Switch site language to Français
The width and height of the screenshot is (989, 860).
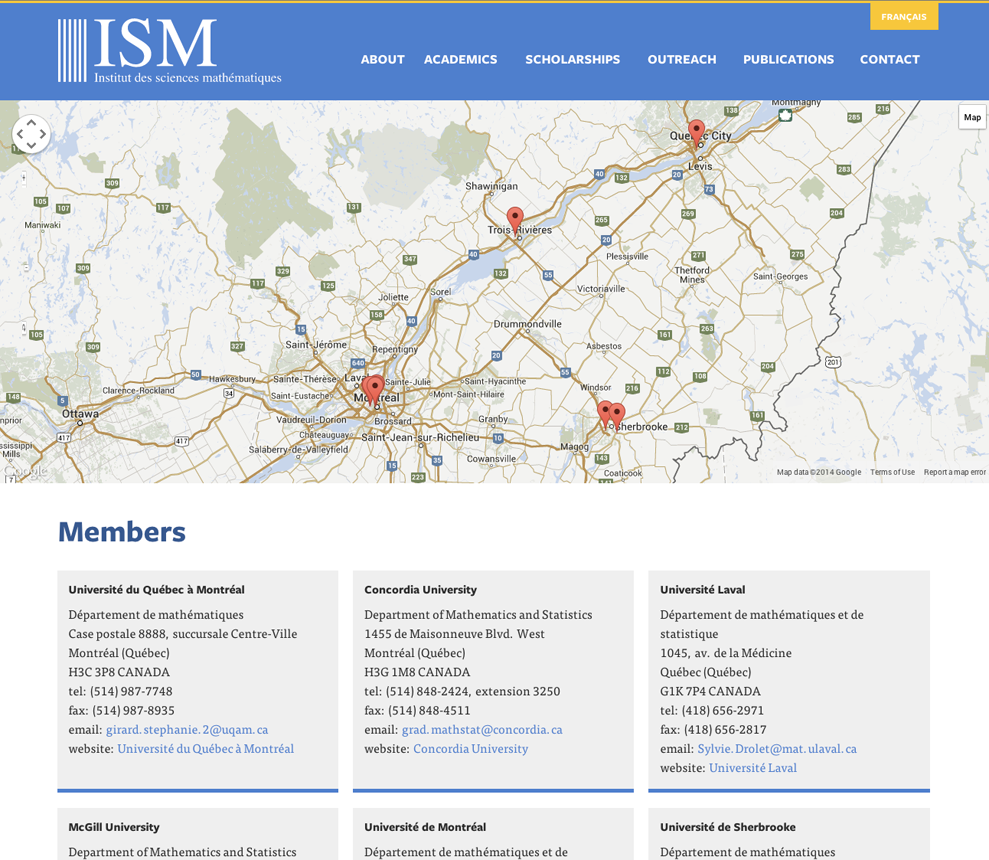(904, 17)
